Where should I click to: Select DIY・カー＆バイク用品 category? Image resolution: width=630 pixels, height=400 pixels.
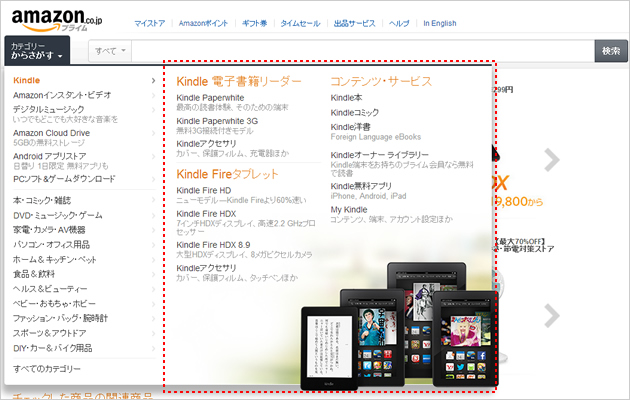click(x=53, y=348)
